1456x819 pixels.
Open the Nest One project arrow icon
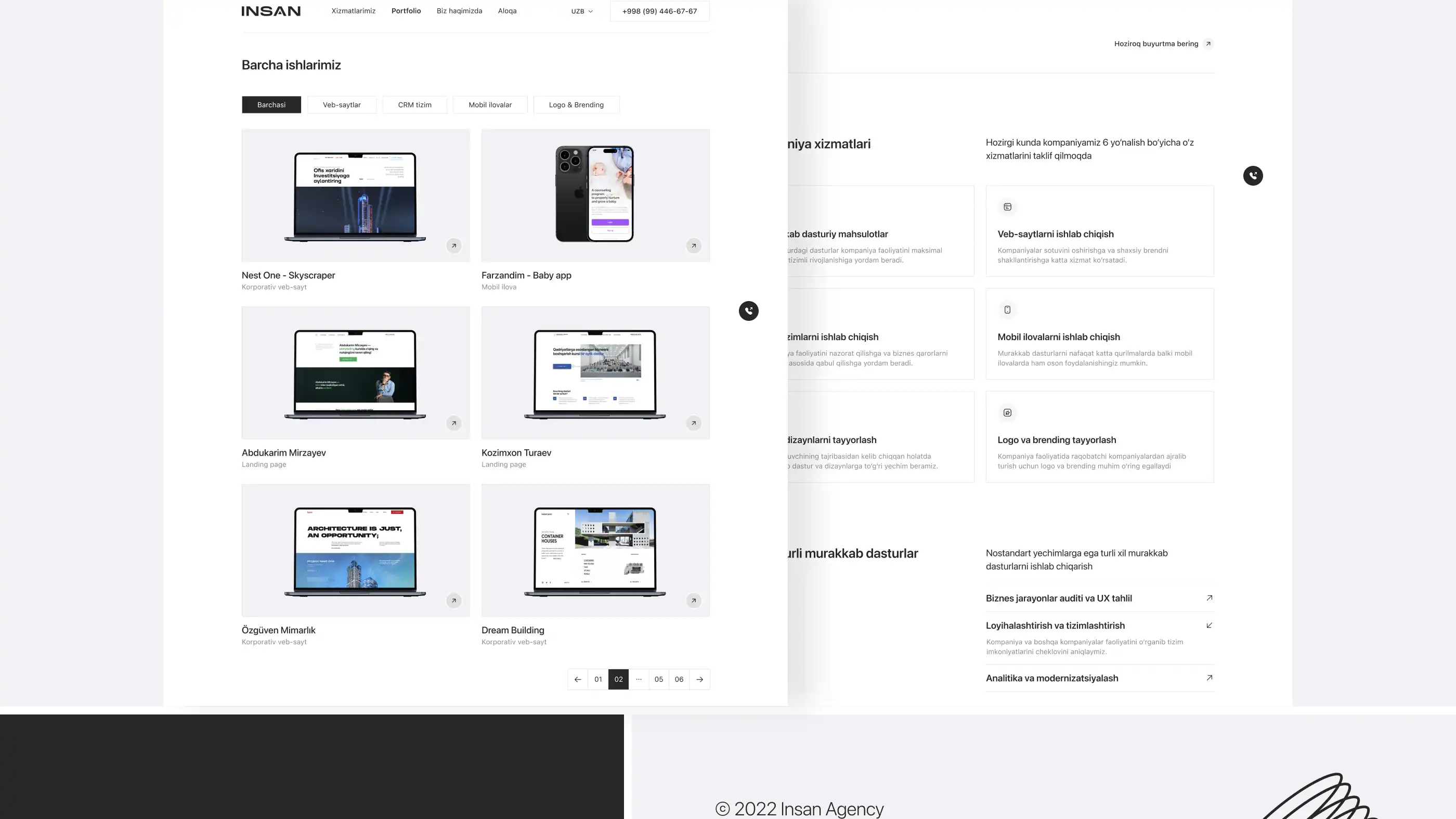(x=453, y=246)
